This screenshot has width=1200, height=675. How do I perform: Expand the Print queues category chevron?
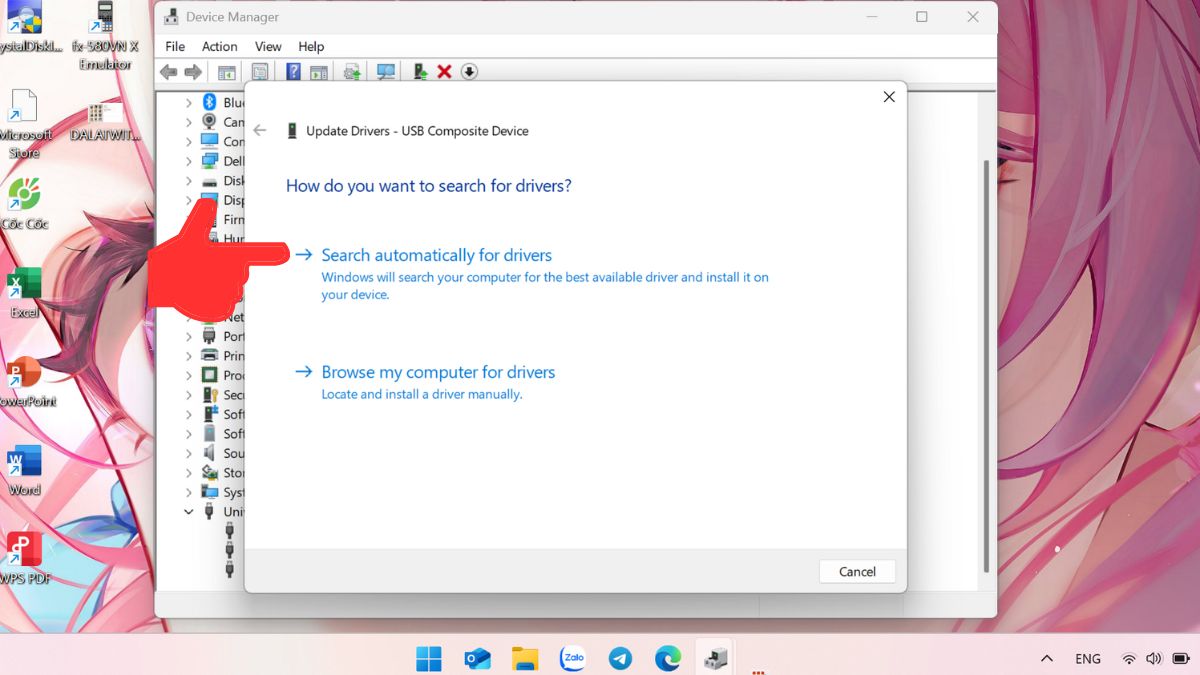coord(188,355)
